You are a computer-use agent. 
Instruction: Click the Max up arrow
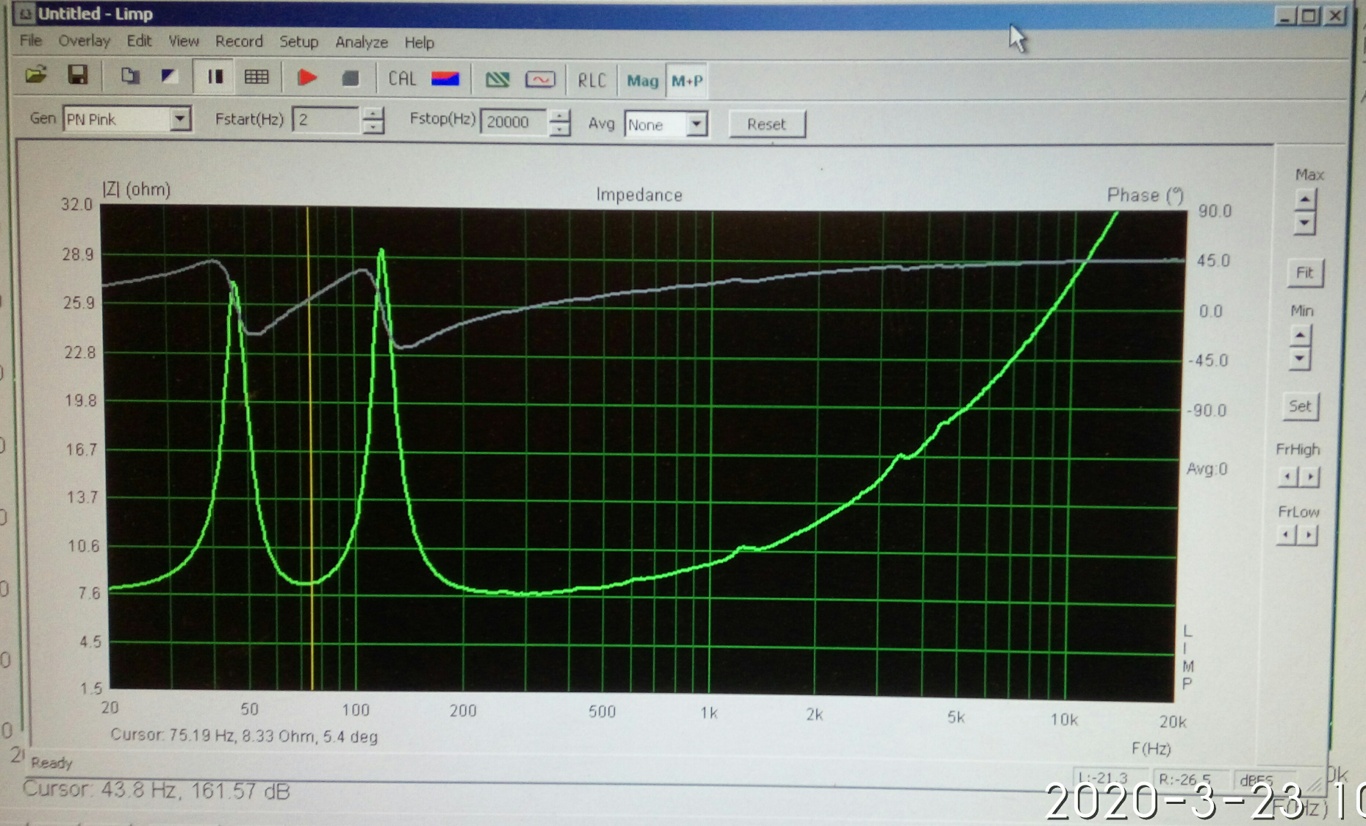pyautogui.click(x=1304, y=199)
